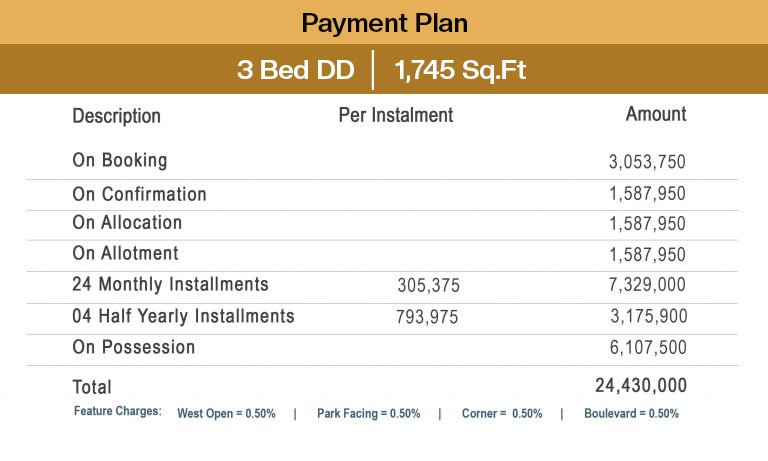The height and width of the screenshot is (461, 768).
Task: Click the 1,745 Sq.Ft text
Action: 460,70
